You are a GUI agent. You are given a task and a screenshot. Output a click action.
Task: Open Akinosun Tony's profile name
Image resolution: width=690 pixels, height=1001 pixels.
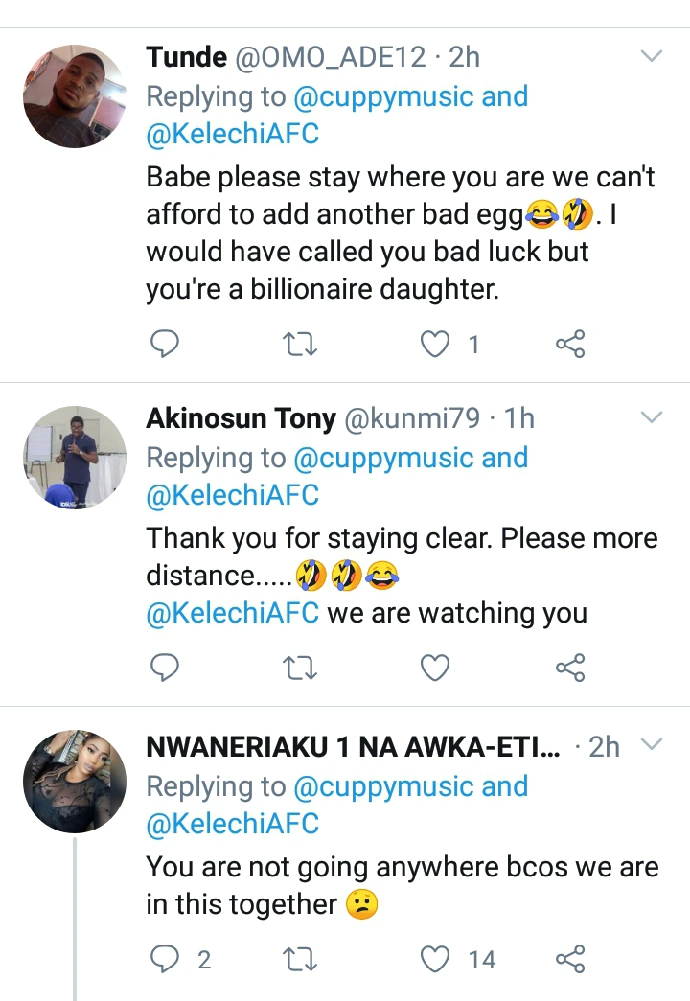point(240,419)
